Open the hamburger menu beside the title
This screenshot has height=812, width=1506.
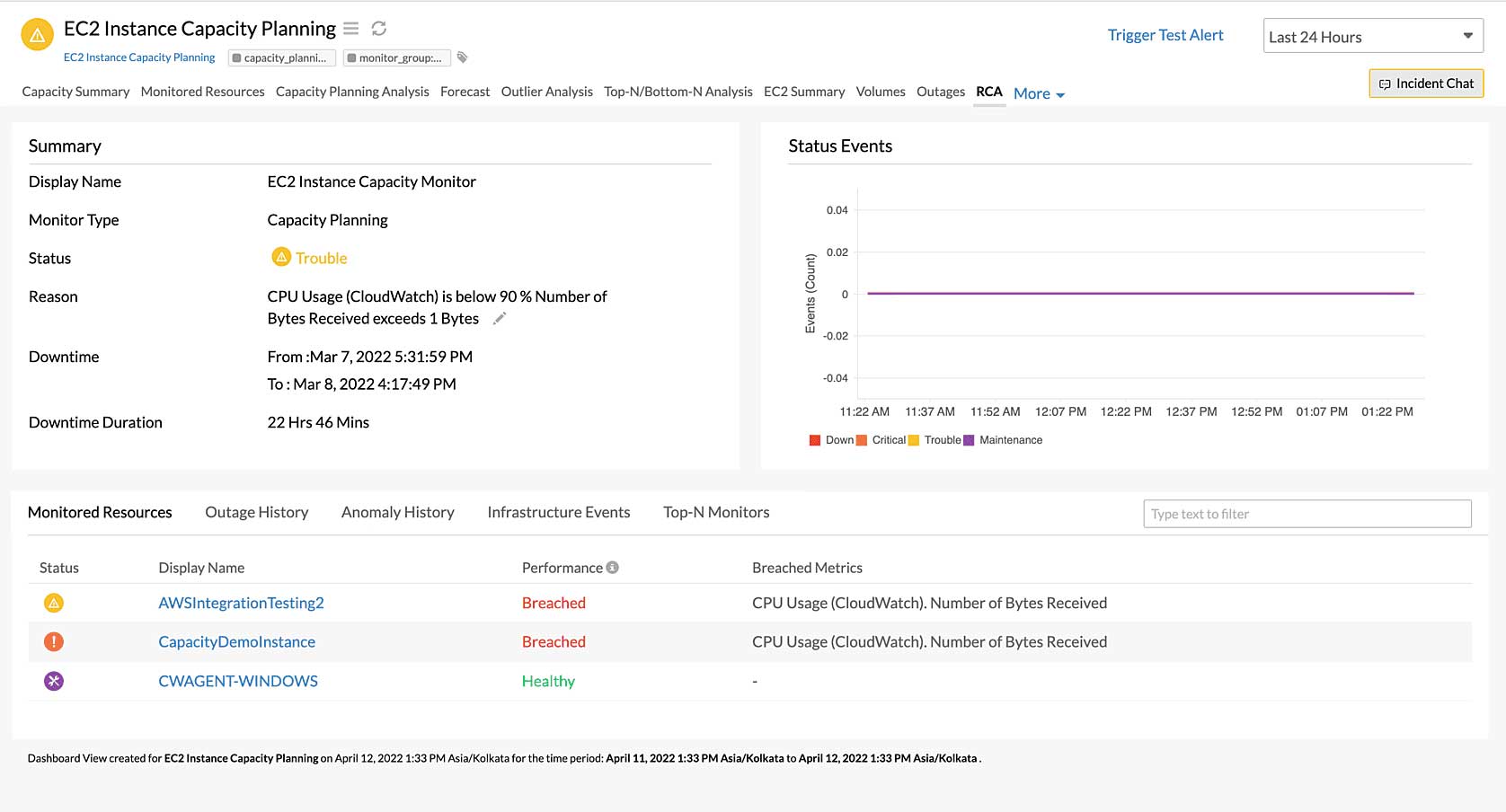click(x=350, y=28)
